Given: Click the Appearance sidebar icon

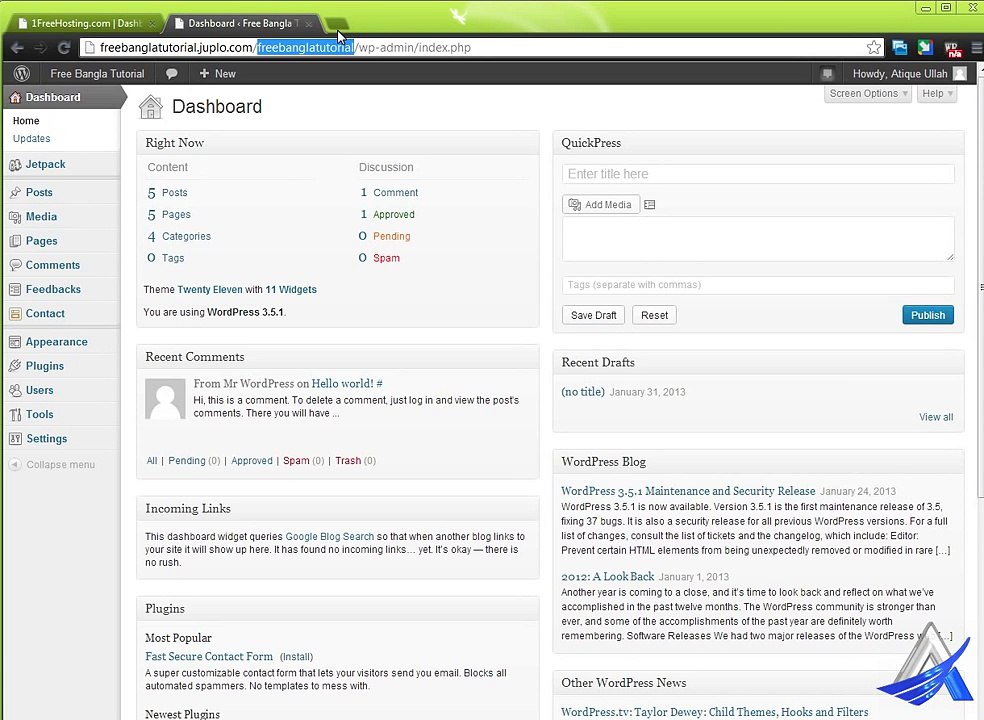Looking at the screenshot, I should pos(16,342).
